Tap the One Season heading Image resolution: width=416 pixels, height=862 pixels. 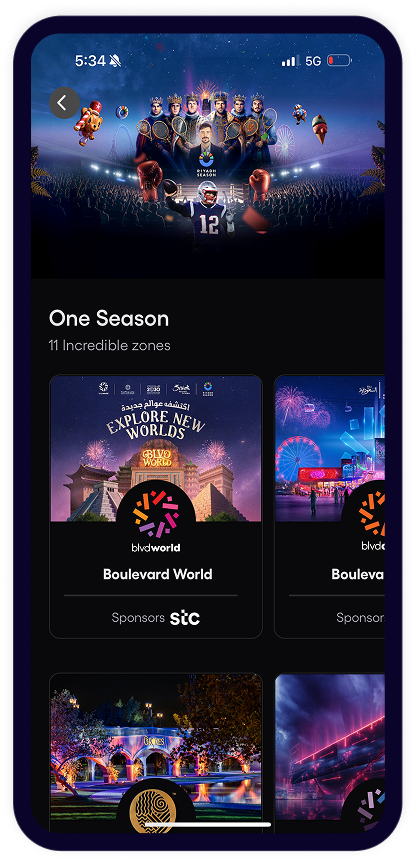tap(109, 318)
